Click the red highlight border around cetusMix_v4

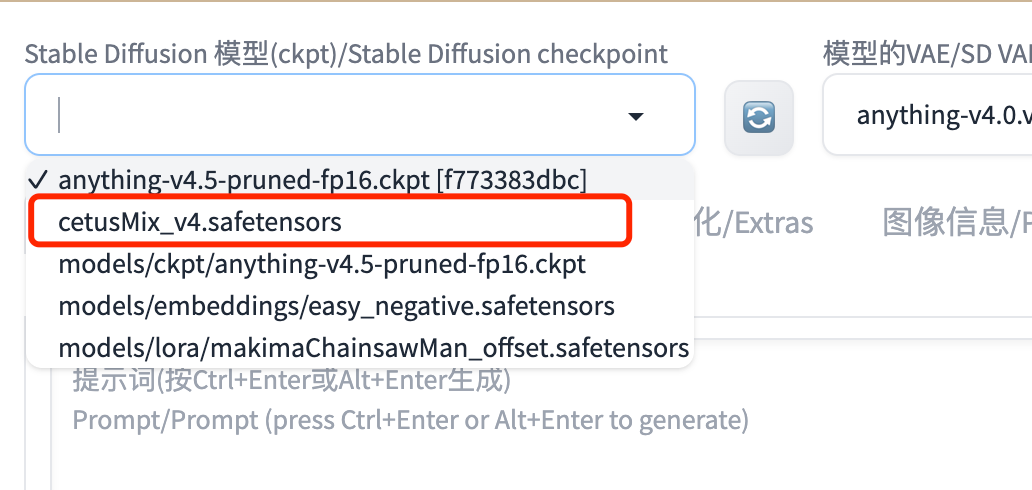point(330,221)
